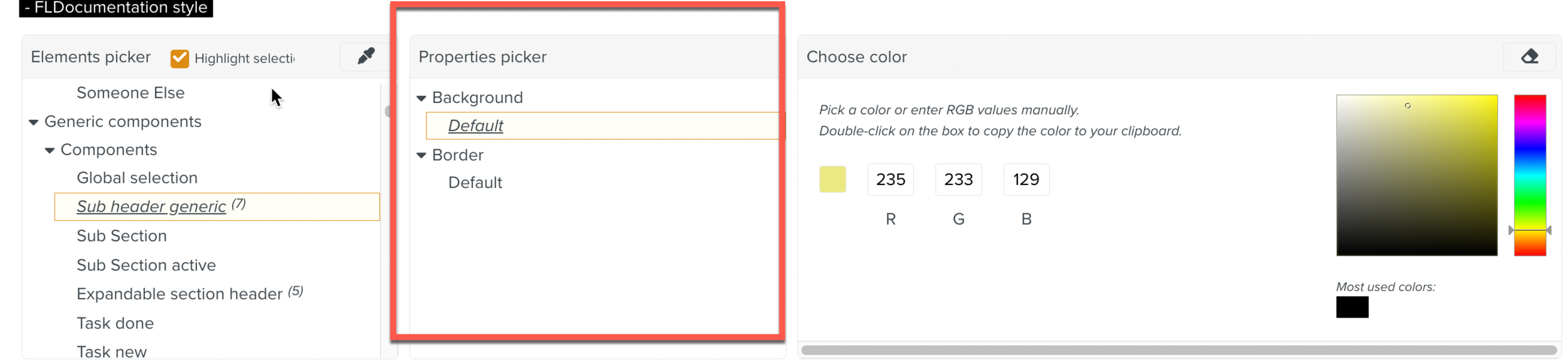Select the eyedropper tool in Elements picker

coord(366,56)
